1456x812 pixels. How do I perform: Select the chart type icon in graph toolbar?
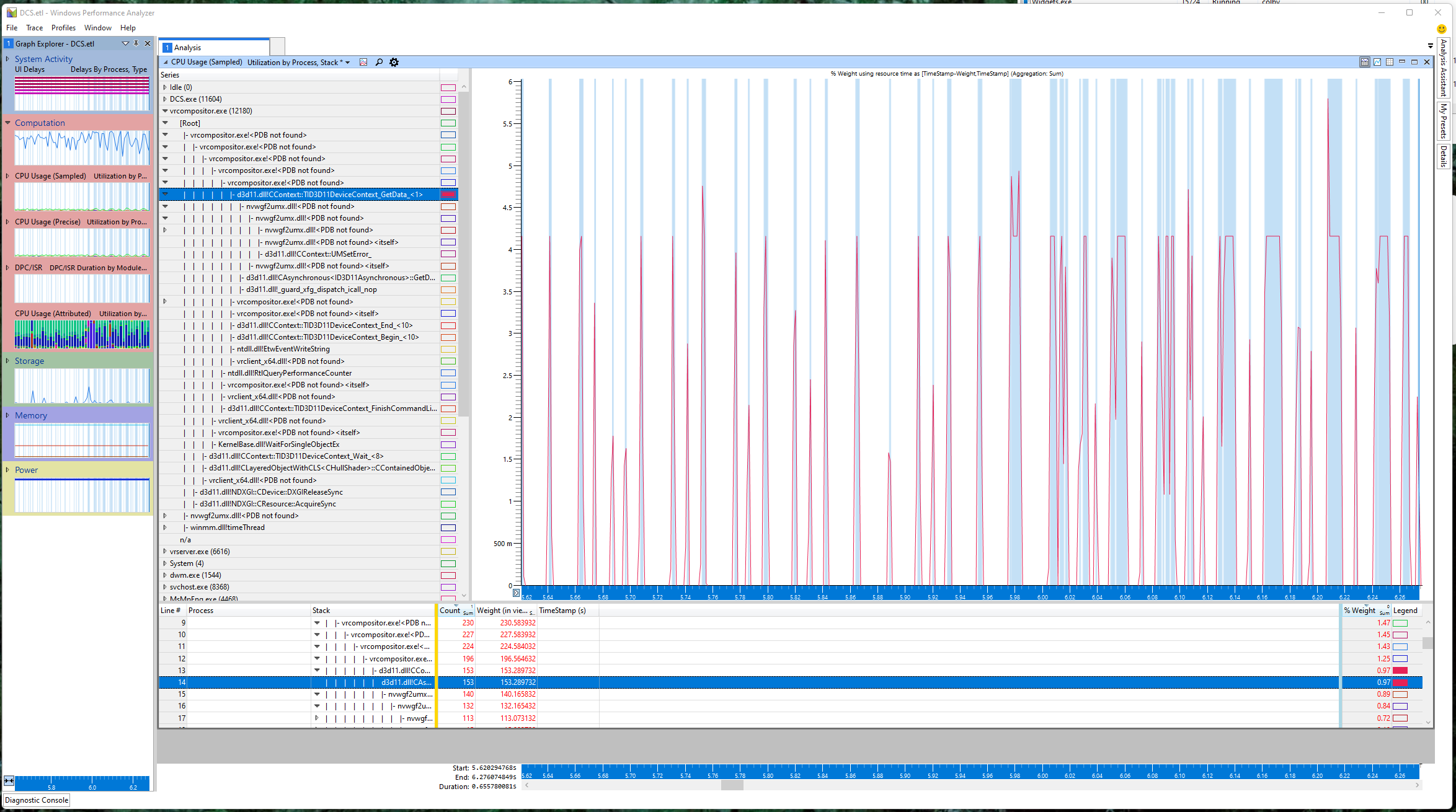point(363,62)
